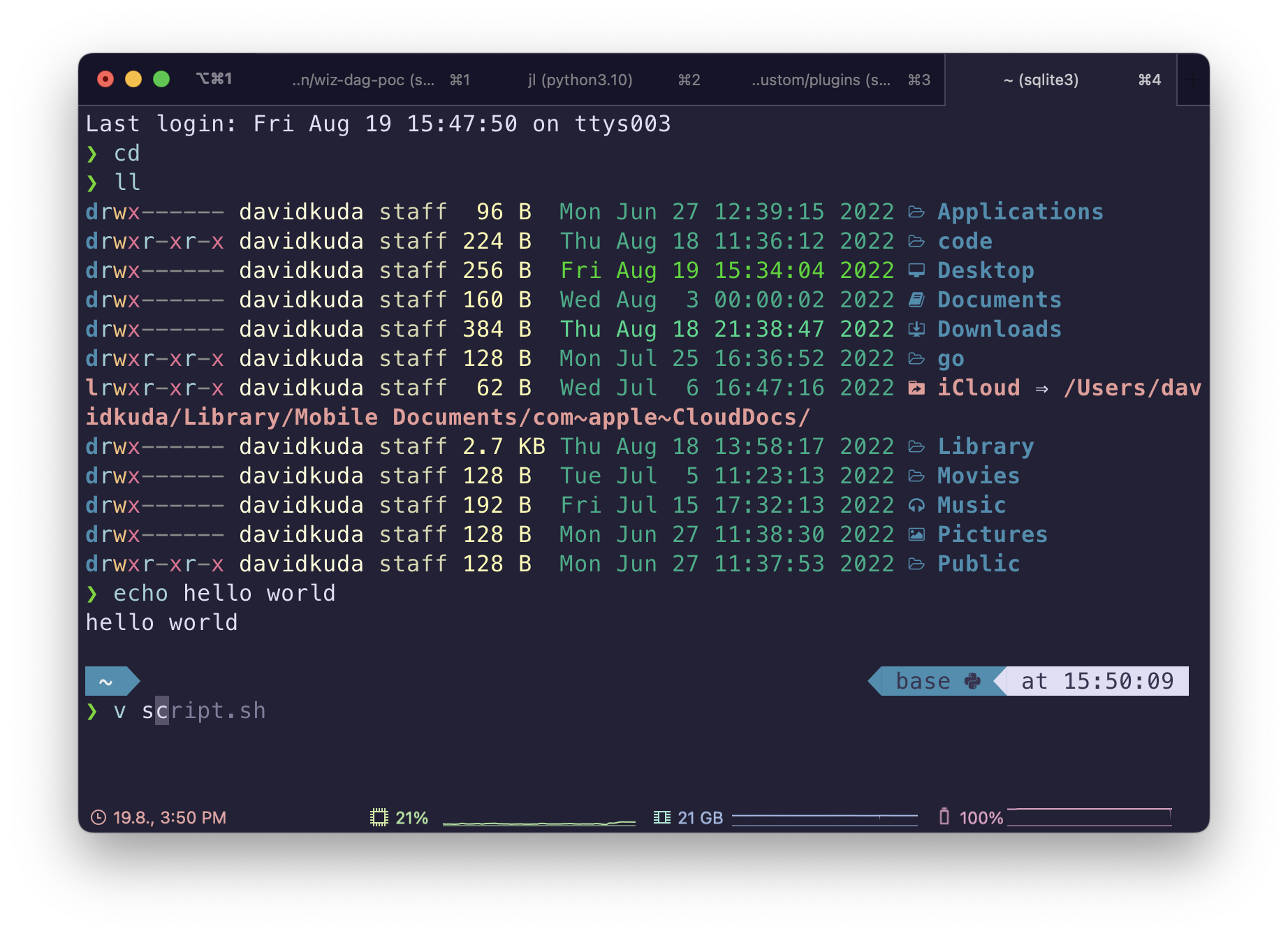
Task: Click the monitor icon beside Desktop
Action: pyautogui.click(x=916, y=270)
